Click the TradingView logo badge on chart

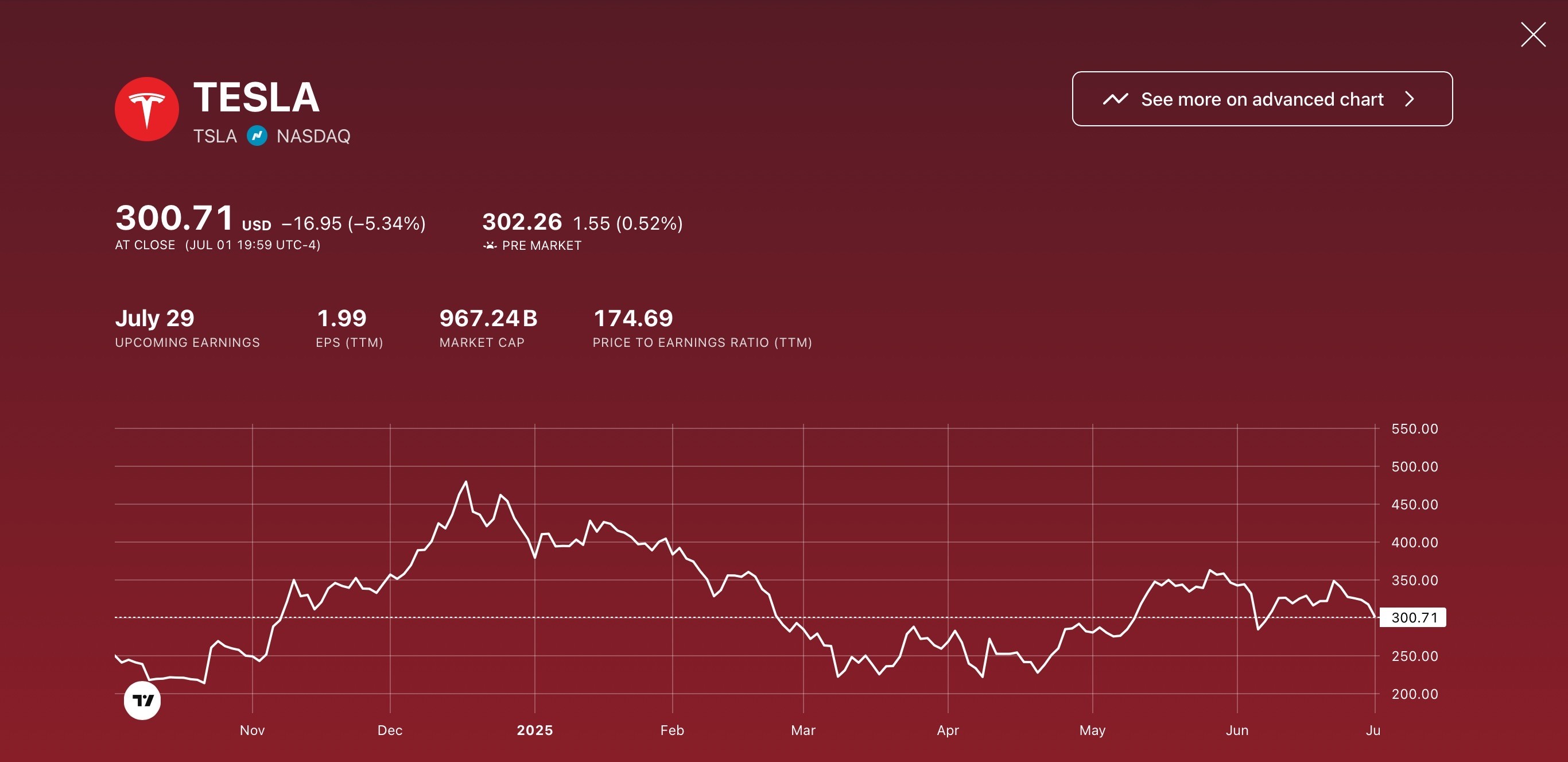tap(142, 701)
